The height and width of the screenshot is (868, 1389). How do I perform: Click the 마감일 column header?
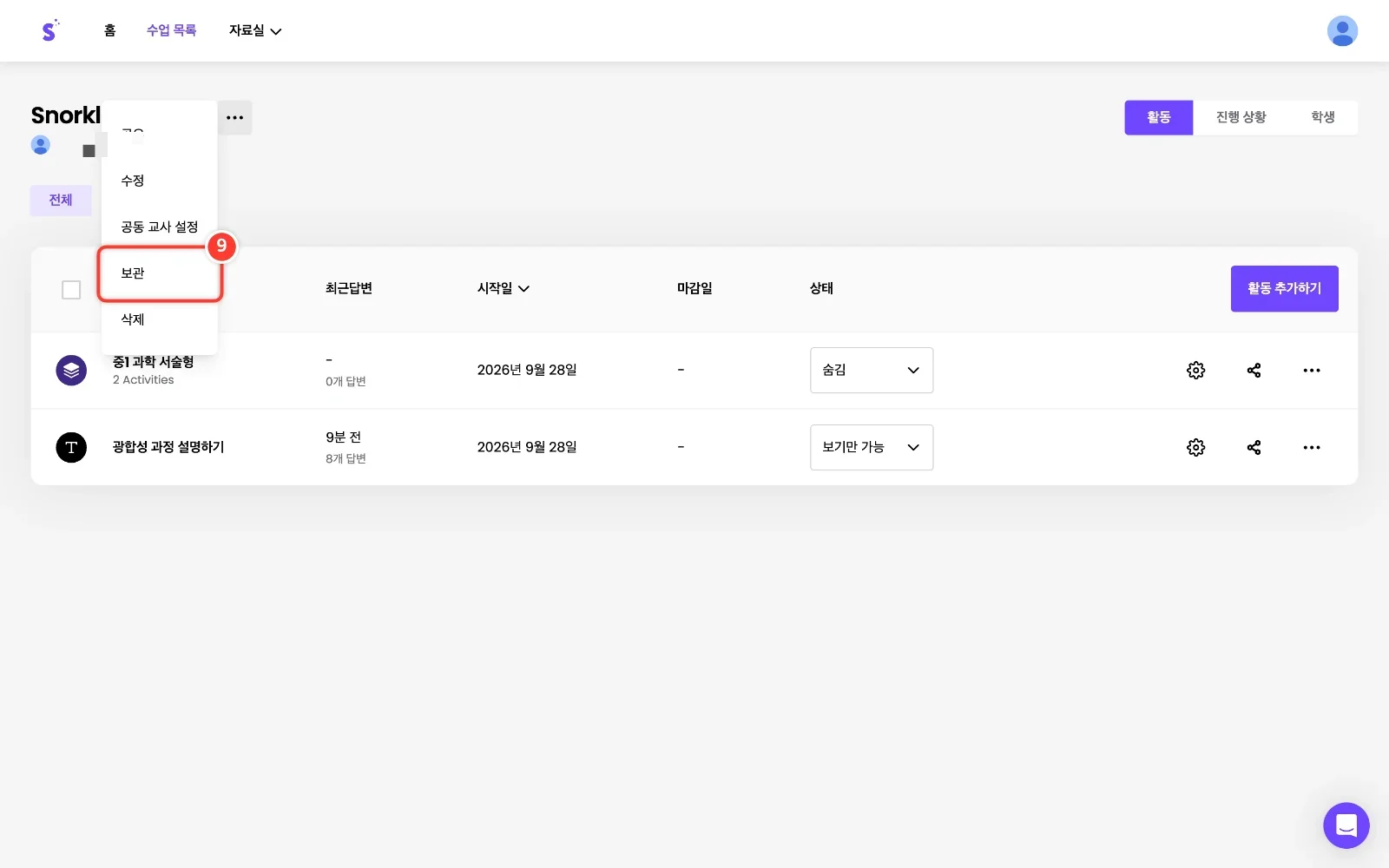pyautogui.click(x=694, y=288)
